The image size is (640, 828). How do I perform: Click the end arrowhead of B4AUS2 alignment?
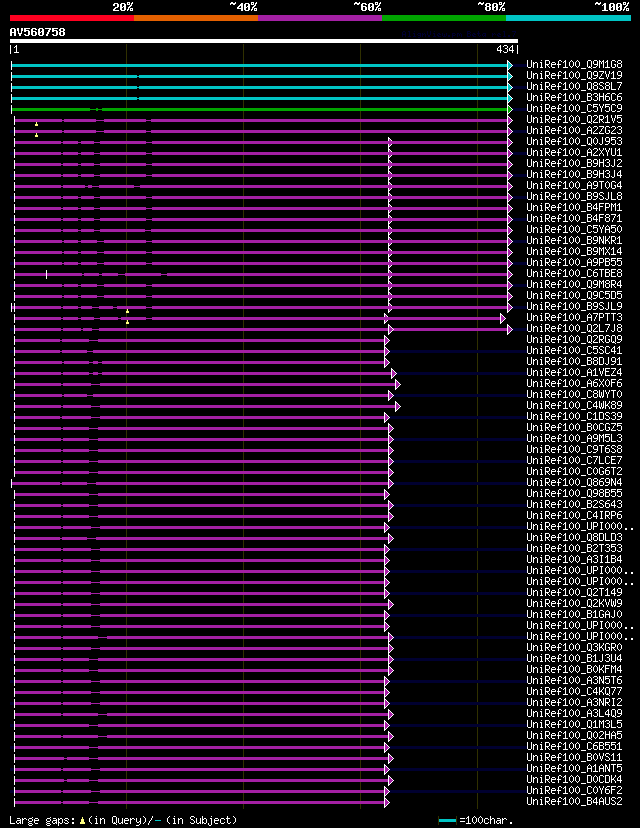point(387,803)
